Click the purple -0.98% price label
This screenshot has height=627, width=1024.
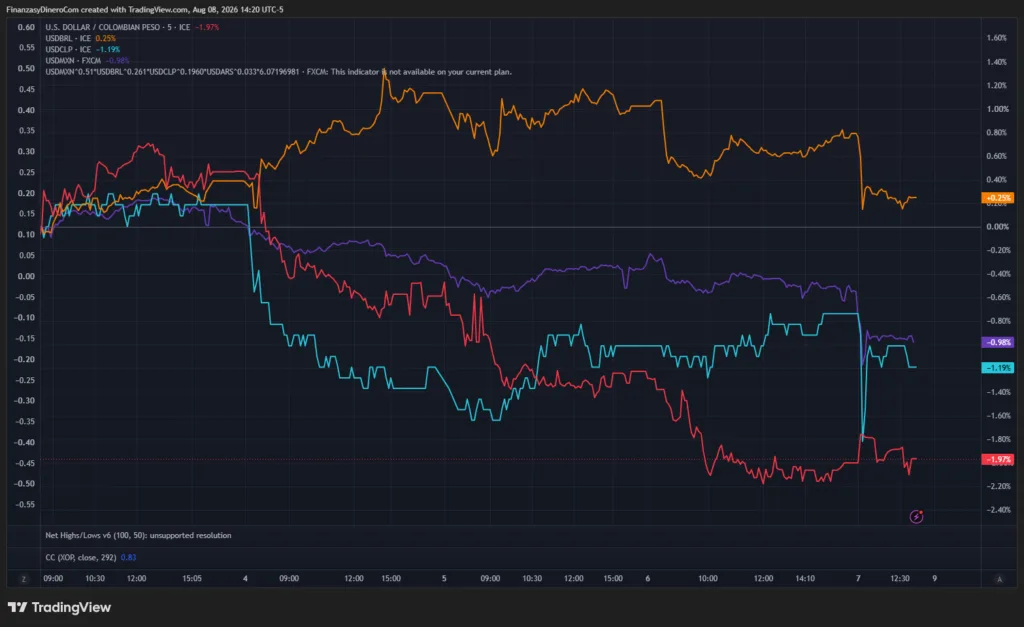click(x=997, y=342)
